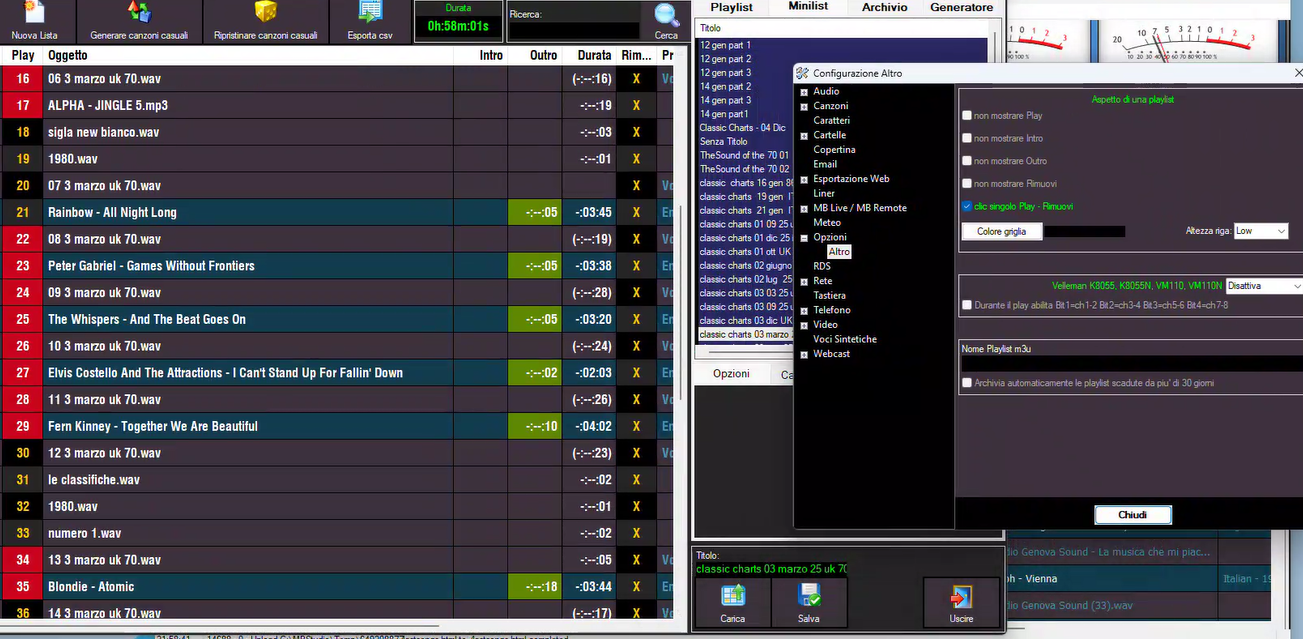
Task: Click the Uscire exit icon
Action: coord(960,597)
